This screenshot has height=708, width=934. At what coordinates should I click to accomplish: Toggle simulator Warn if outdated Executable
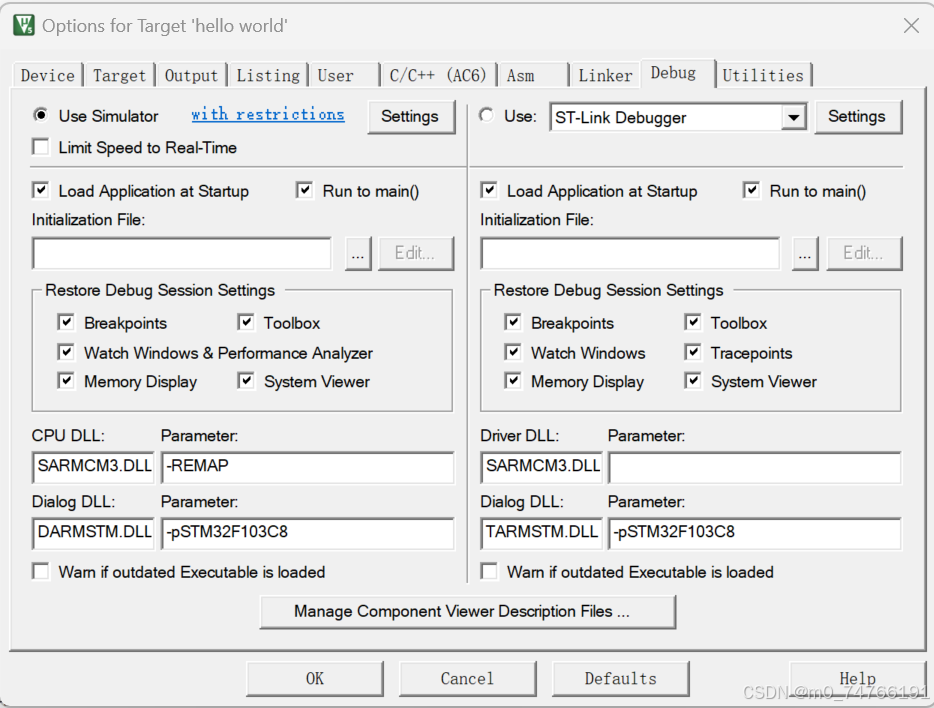41,572
